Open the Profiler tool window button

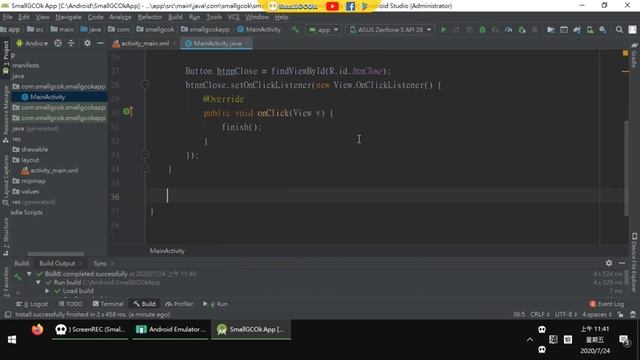(x=179, y=304)
